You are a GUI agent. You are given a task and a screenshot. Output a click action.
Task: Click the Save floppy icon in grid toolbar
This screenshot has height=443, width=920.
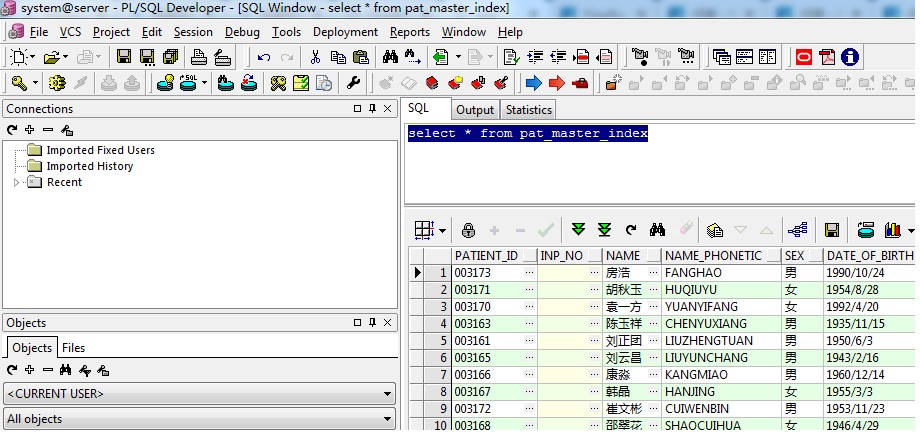point(831,230)
